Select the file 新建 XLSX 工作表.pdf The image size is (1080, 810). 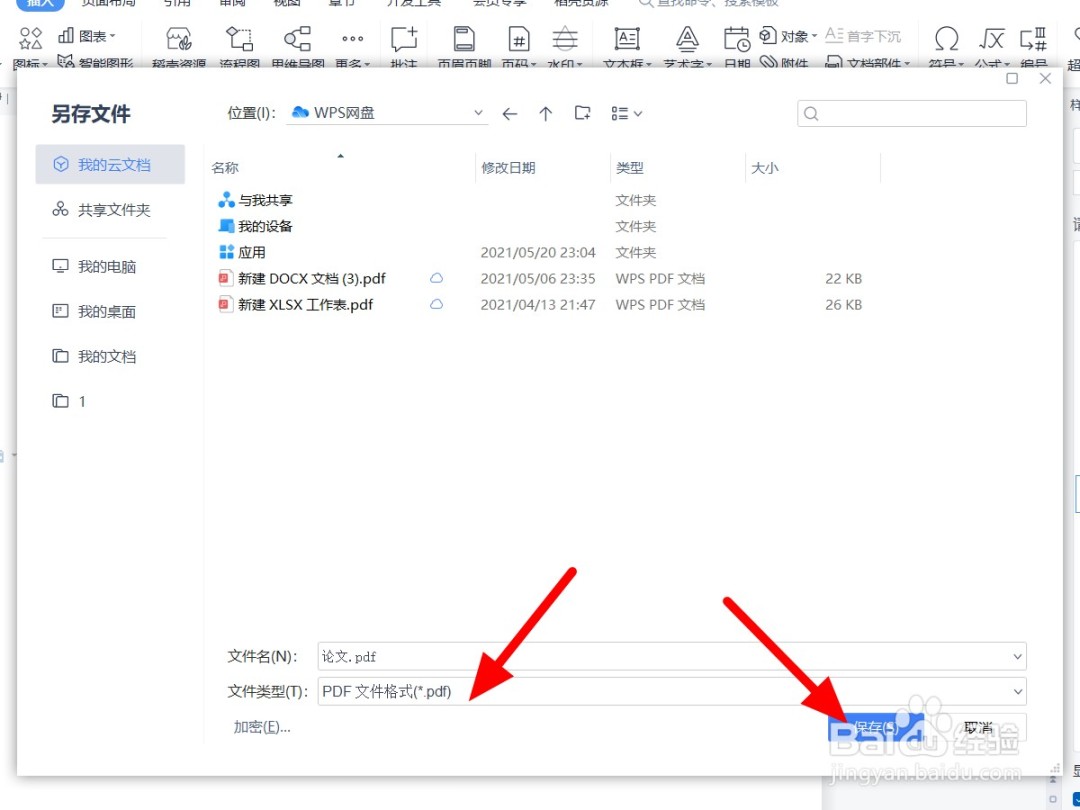click(541, 304)
